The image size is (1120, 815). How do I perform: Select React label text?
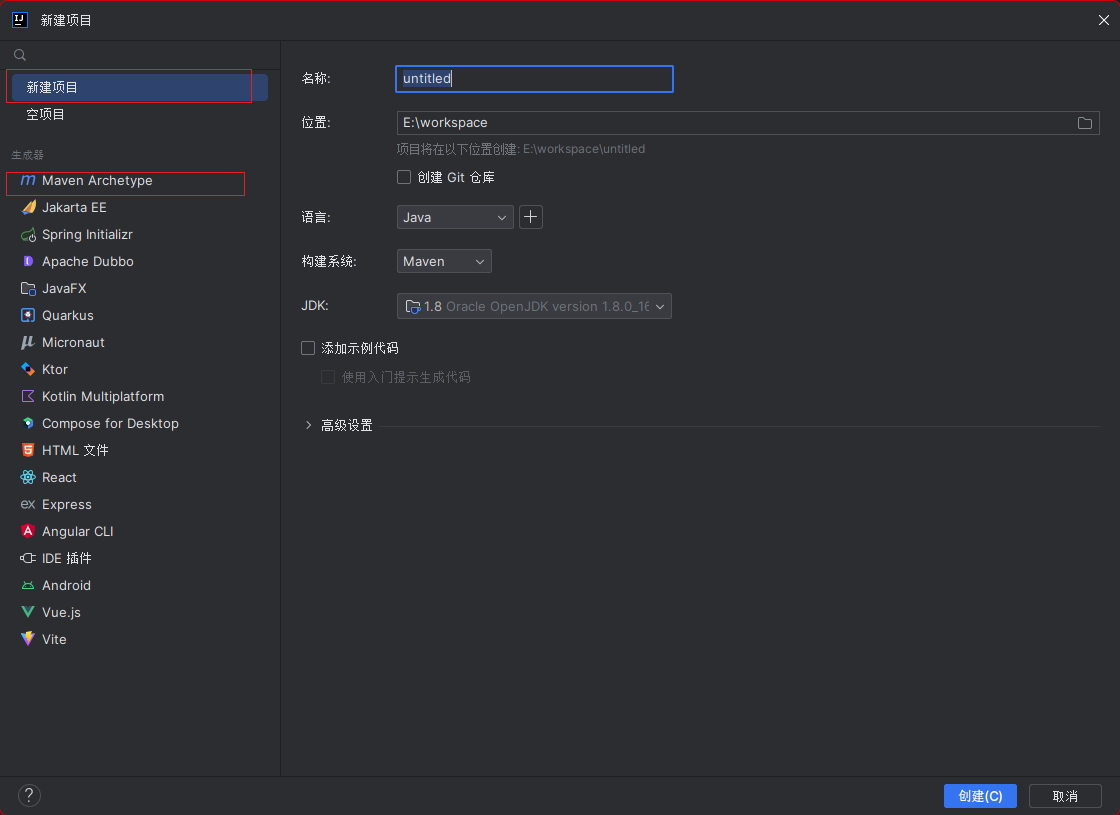click(x=59, y=477)
